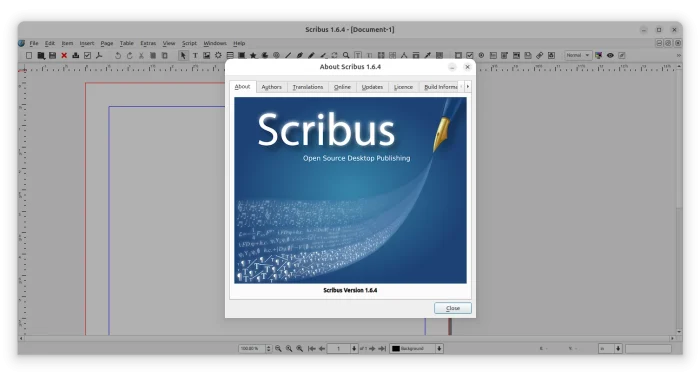The height and width of the screenshot is (377, 700).
Task: Open the Normal image quality dropdown
Action: [578, 55]
